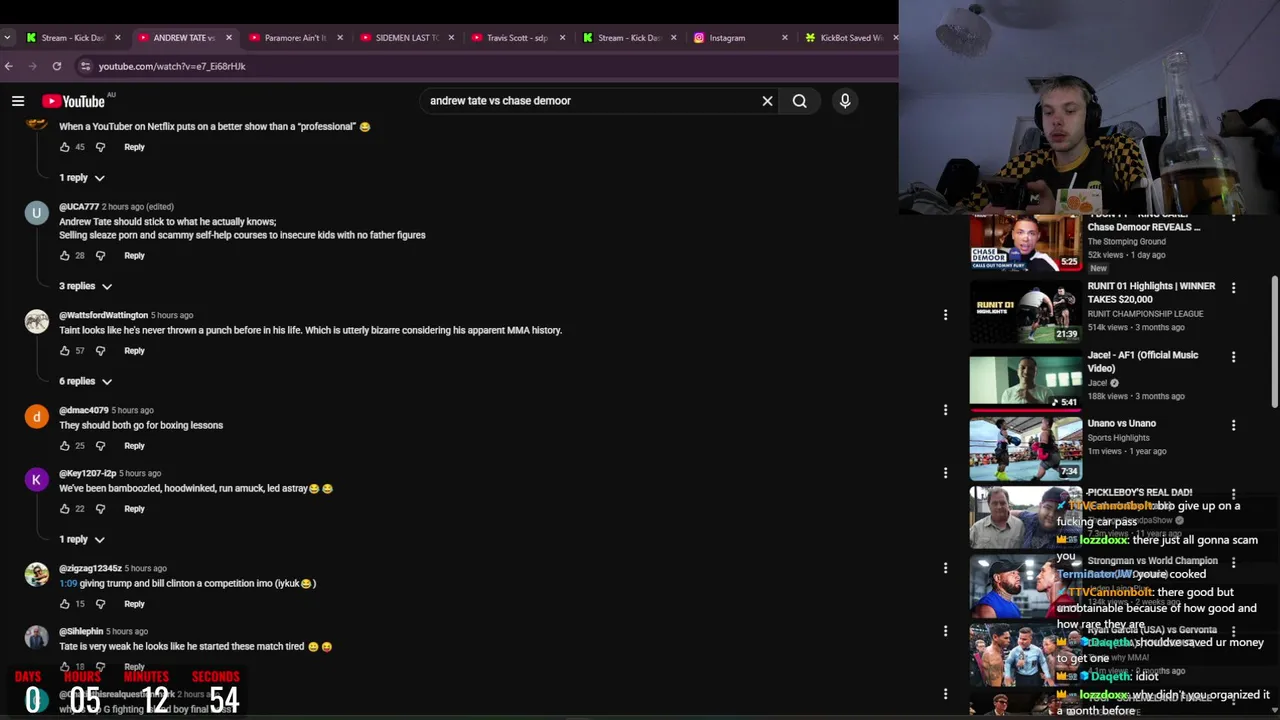Activate voice search microphone icon
This screenshot has height=720, width=1280.
point(845,101)
